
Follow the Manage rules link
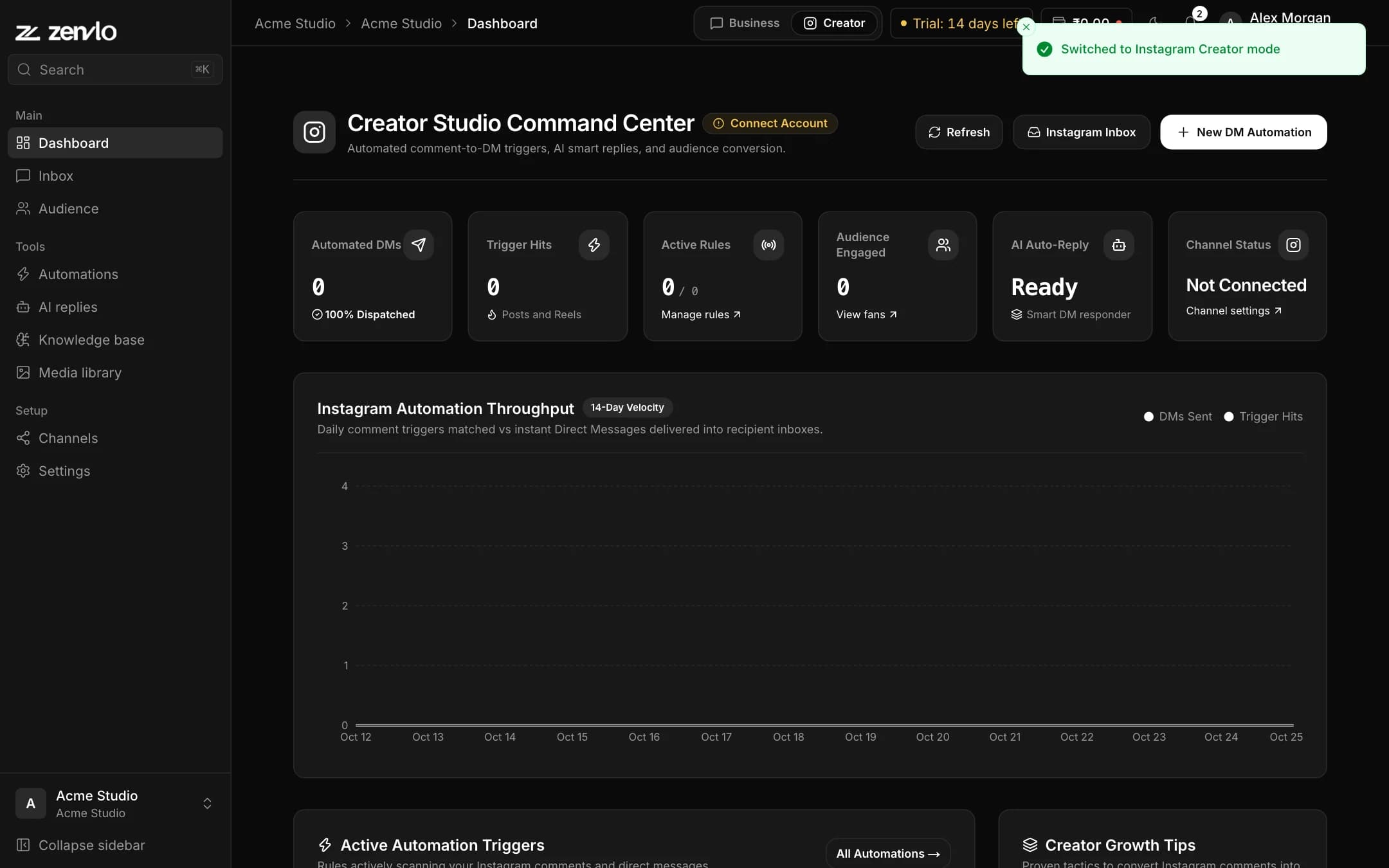tap(700, 314)
